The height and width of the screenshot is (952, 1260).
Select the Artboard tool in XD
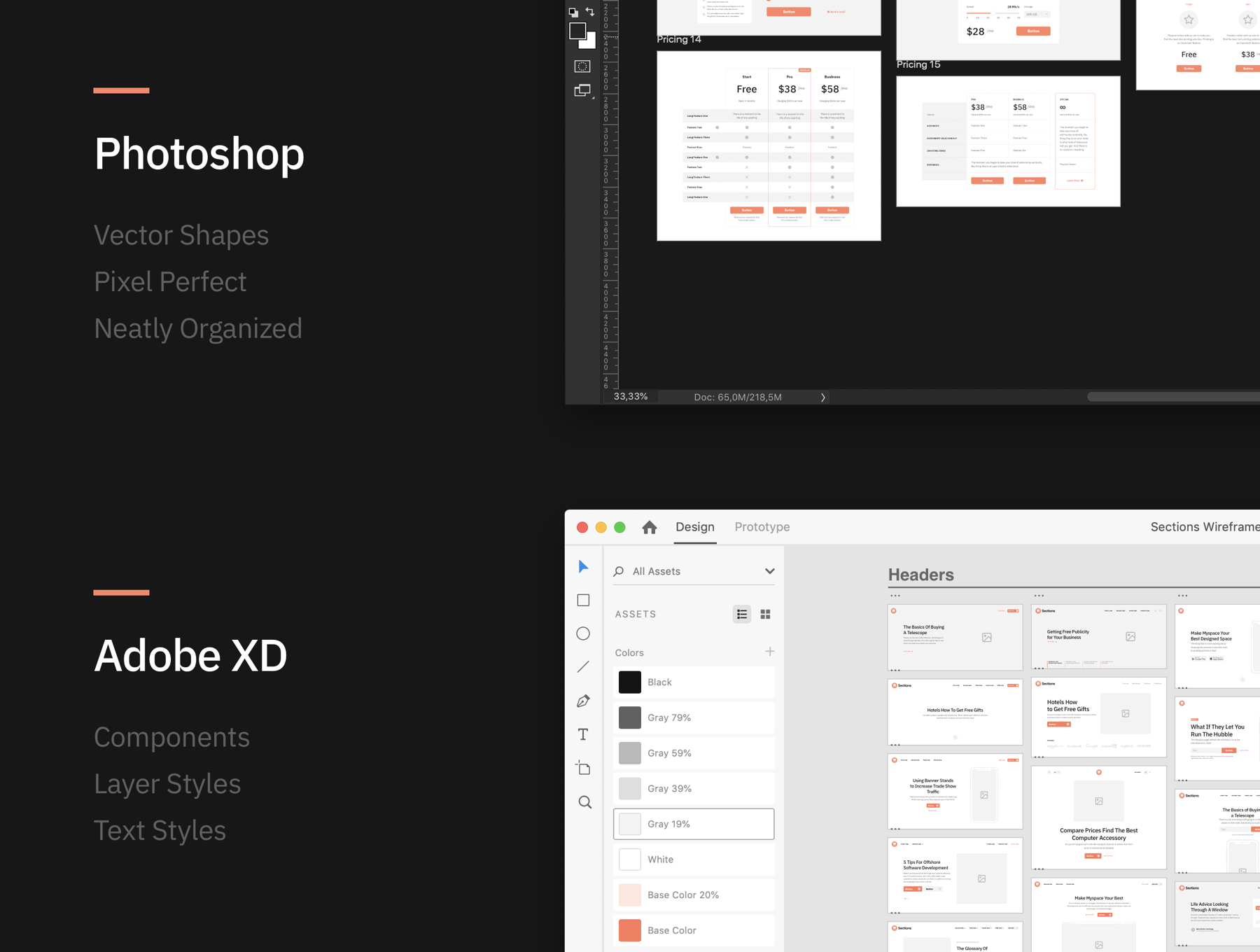(583, 768)
